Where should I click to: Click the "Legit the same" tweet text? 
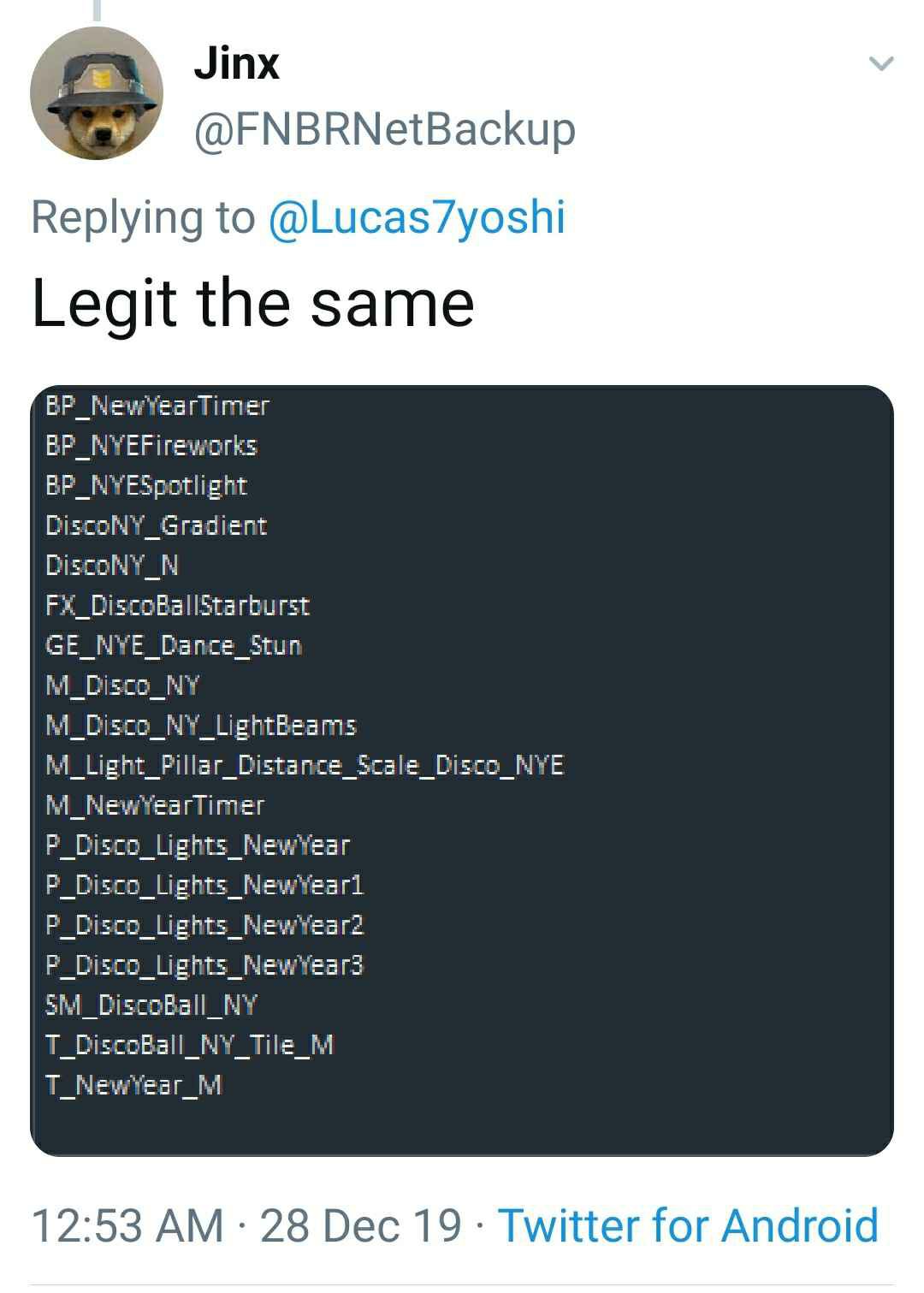(253, 303)
